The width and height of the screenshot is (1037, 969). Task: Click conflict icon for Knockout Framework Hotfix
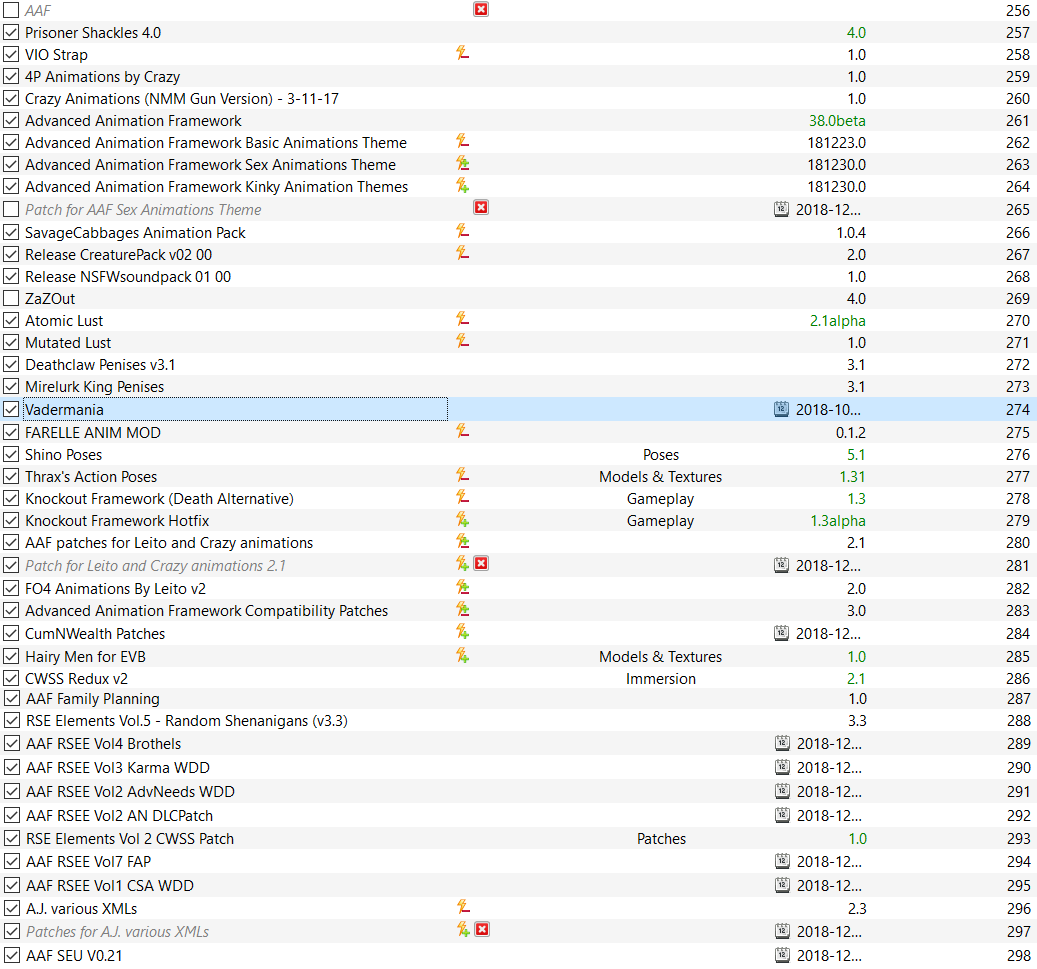462,519
